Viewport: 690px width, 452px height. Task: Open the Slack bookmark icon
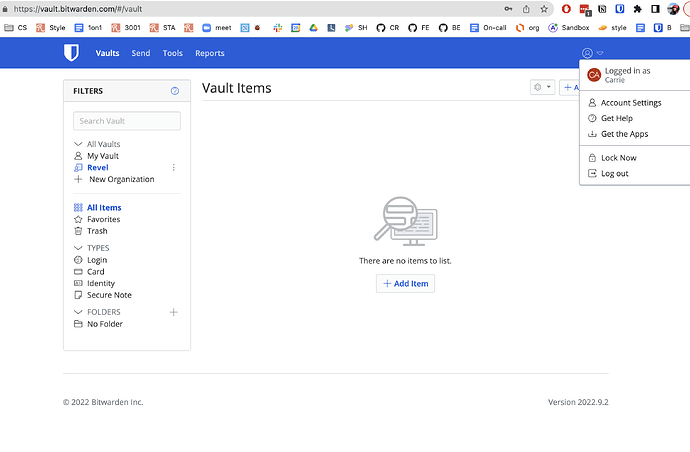pyautogui.click(x=278, y=28)
